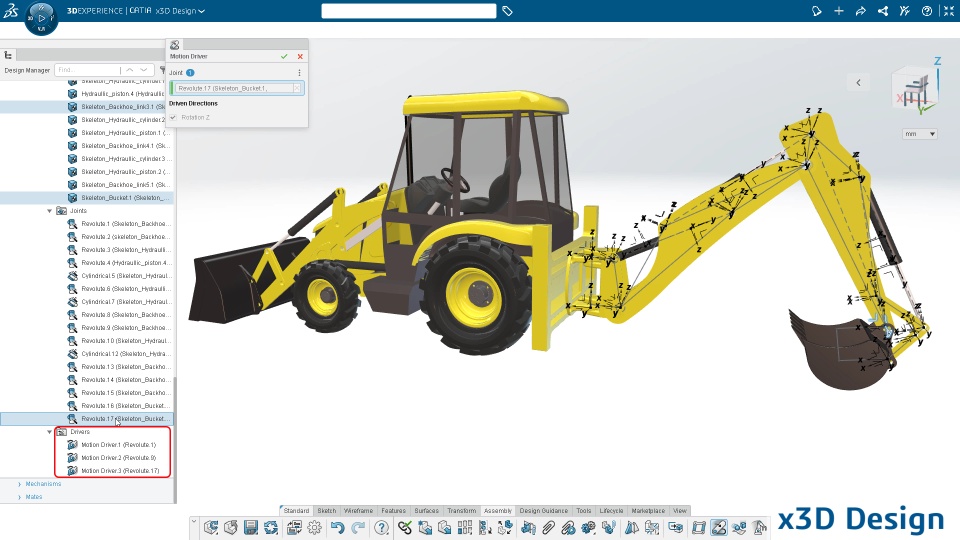Switch to the Wireframe tab
Viewport: 960px width, 540px height.
point(358,511)
